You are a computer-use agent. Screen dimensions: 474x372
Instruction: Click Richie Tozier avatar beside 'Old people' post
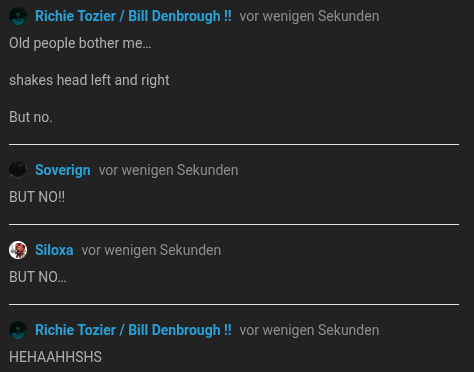click(18, 16)
